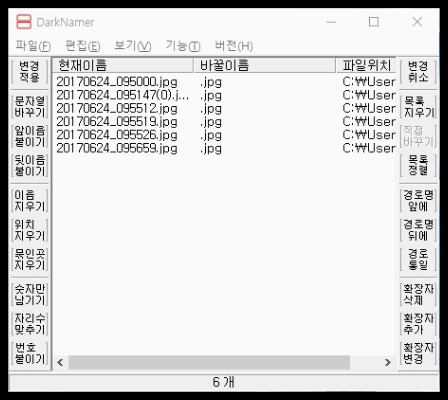448x400 pixels.
Task: Open the 버전(H) menu
Action: pos(234,46)
